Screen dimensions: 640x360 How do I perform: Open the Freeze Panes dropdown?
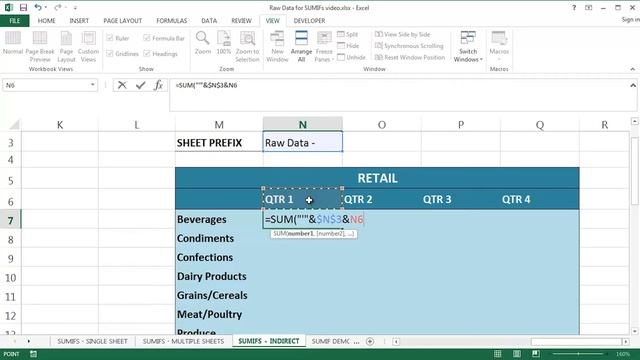click(324, 46)
